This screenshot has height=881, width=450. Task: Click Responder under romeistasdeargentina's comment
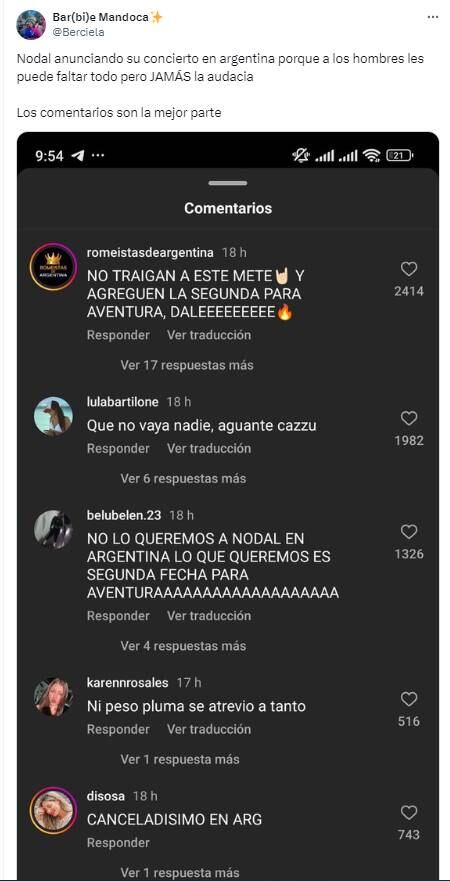point(118,335)
